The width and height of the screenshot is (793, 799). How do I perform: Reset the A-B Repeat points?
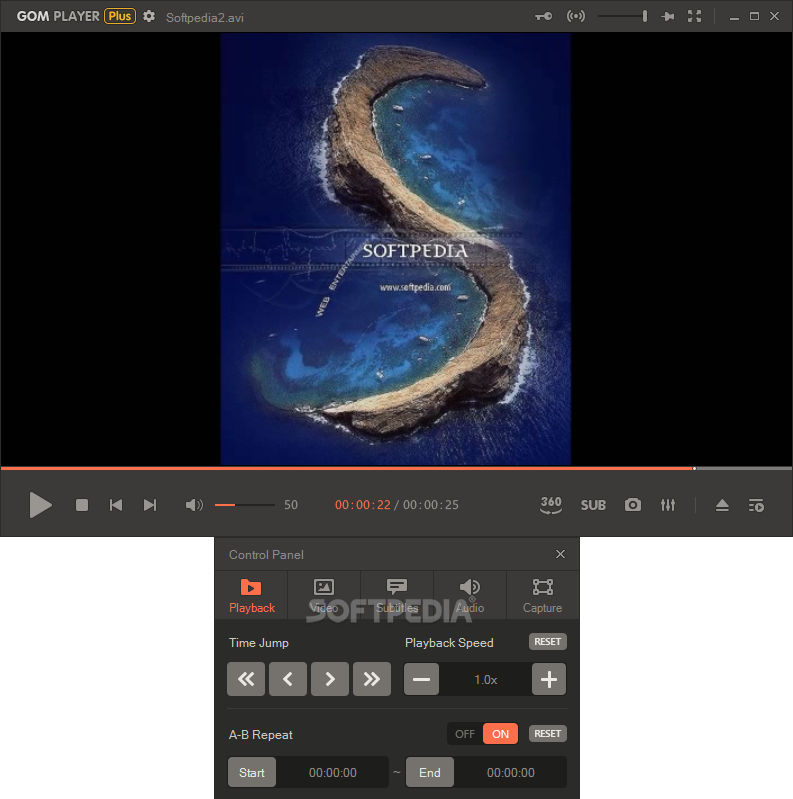click(547, 734)
